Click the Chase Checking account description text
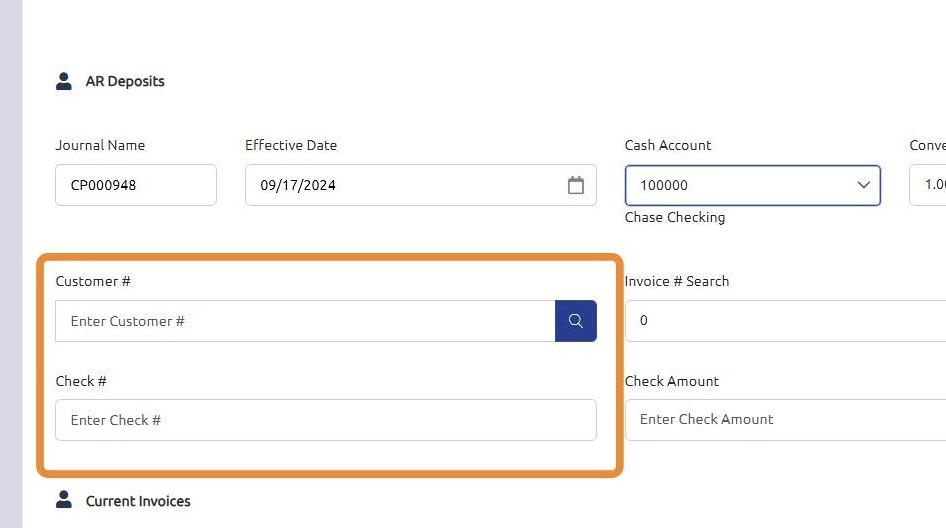 (x=675, y=217)
